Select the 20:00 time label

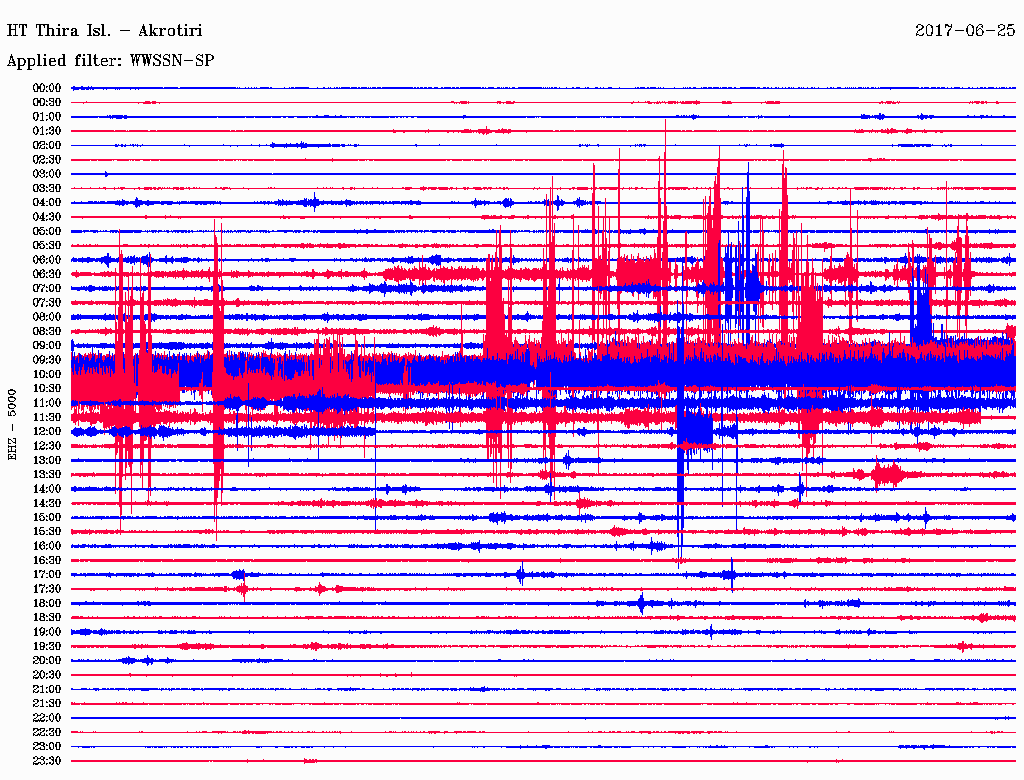click(x=46, y=661)
